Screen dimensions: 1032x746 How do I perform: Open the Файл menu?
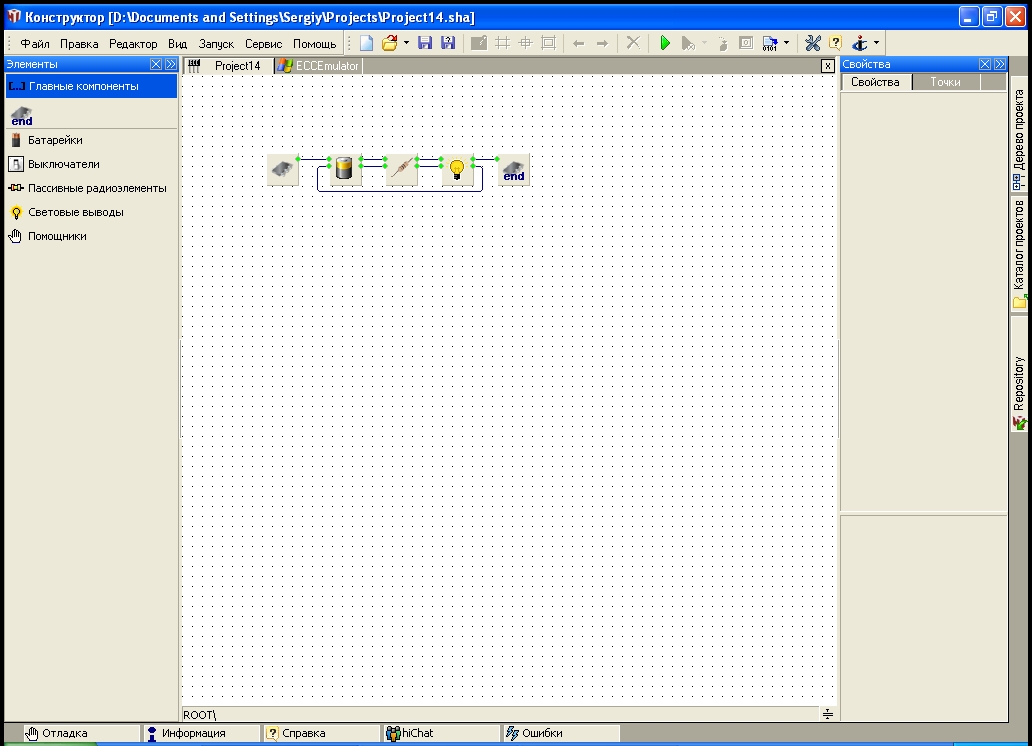tap(35, 44)
